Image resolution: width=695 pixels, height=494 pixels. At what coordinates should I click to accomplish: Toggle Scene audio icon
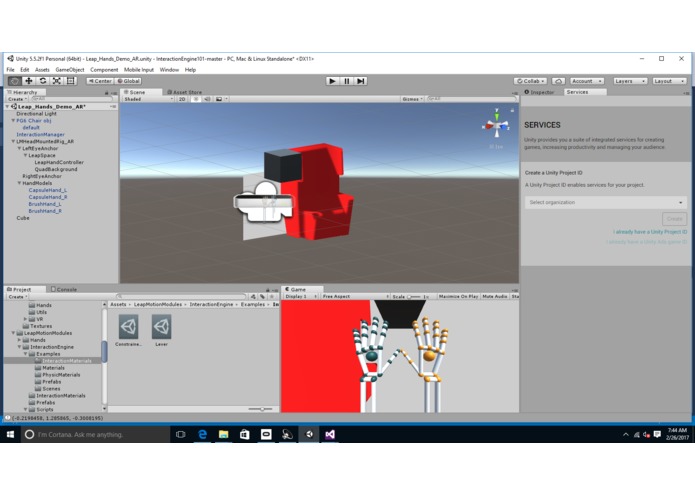[x=207, y=99]
